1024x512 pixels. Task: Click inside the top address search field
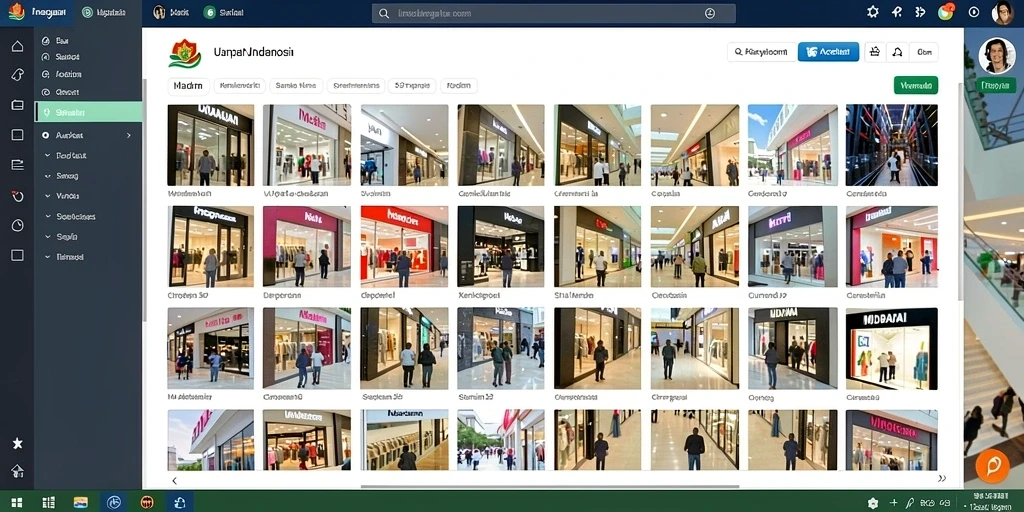point(553,13)
